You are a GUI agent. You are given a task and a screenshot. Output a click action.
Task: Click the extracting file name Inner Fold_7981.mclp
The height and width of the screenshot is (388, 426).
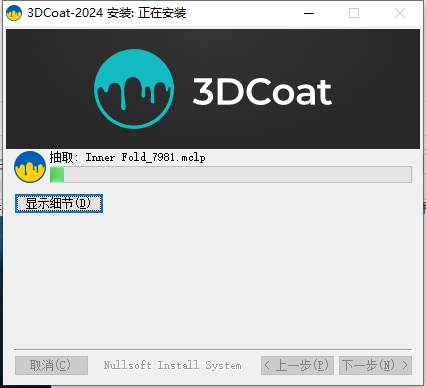click(x=145, y=157)
